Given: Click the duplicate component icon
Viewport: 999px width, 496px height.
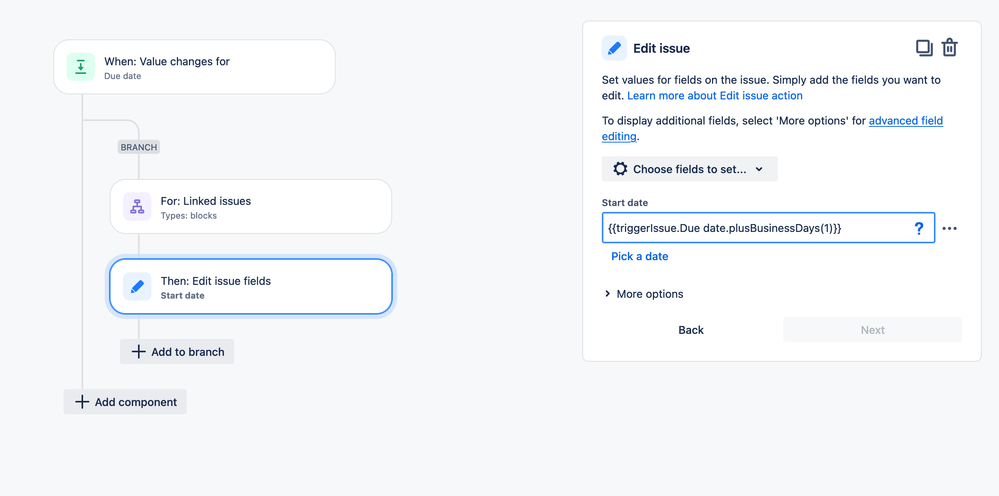Looking at the screenshot, I should point(924,48).
